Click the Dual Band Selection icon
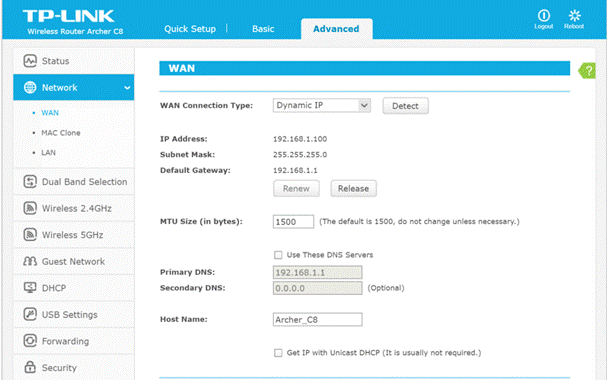Viewport: 607px width, 380px height. point(30,181)
